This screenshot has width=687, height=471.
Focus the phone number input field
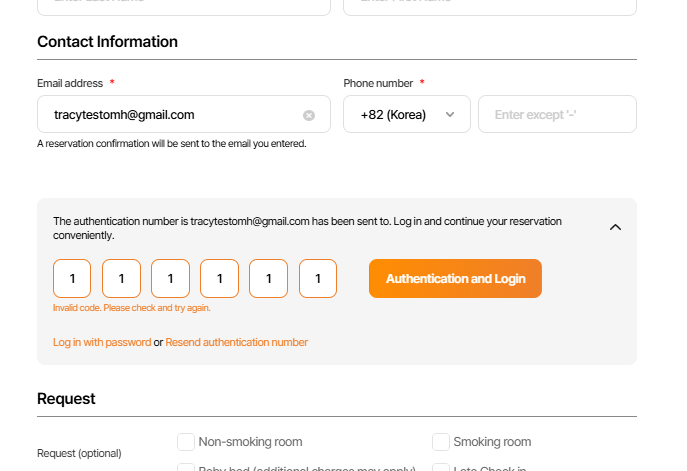(557, 115)
